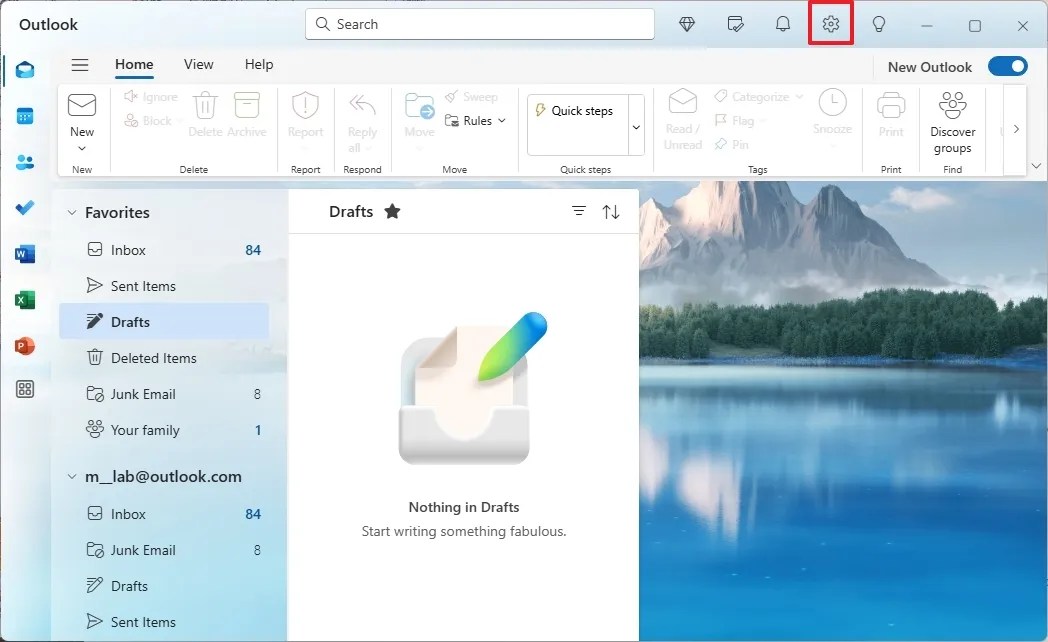This screenshot has width=1048, height=642.
Task: Click the Tips lightbulb icon
Action: coord(879,24)
